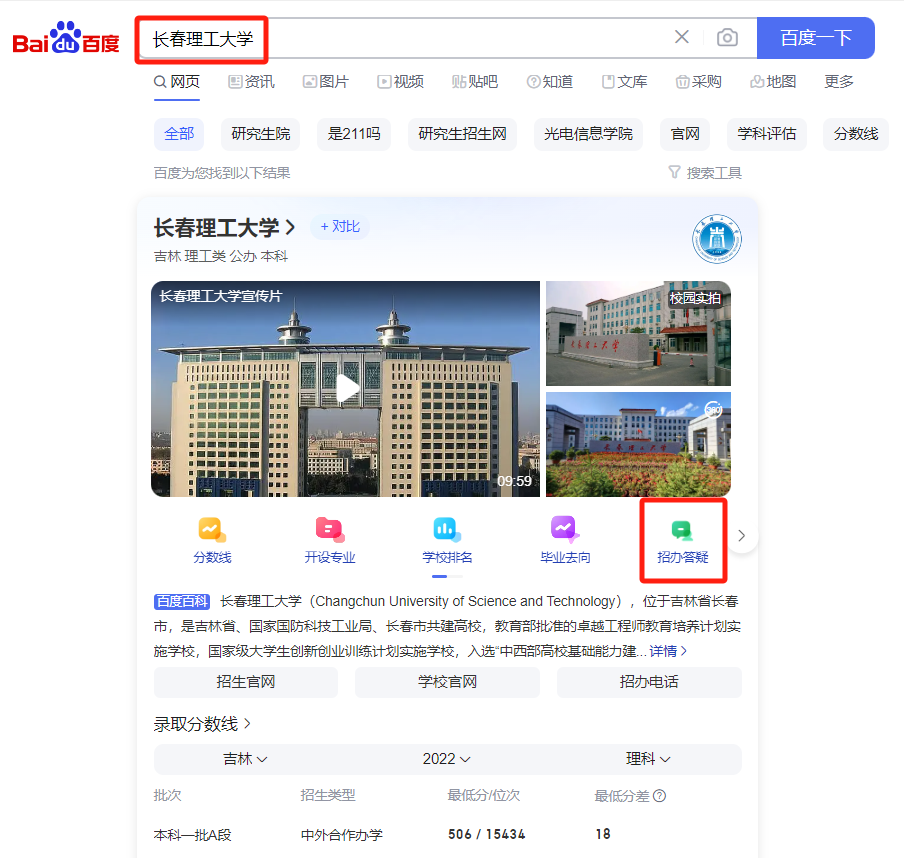Screen dimensions: 904x858
Task: Click the 最低分差 help question icon
Action: point(660,796)
